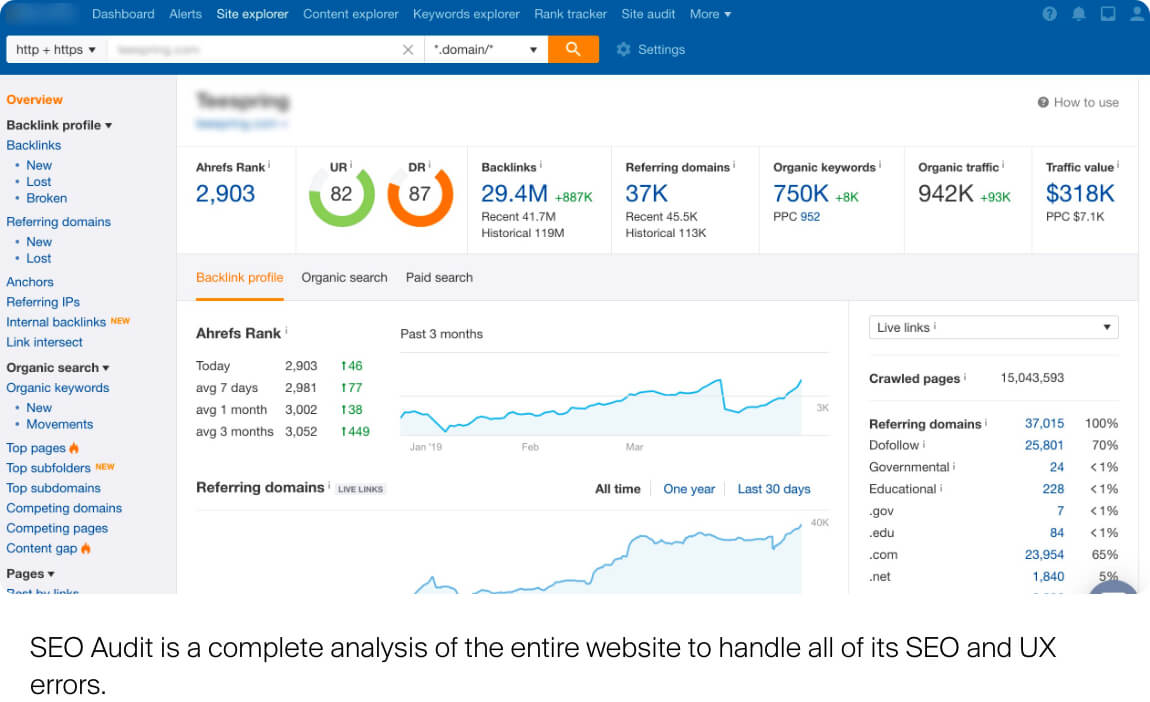
Task: Open Keywords explorer in top menu
Action: point(466,14)
